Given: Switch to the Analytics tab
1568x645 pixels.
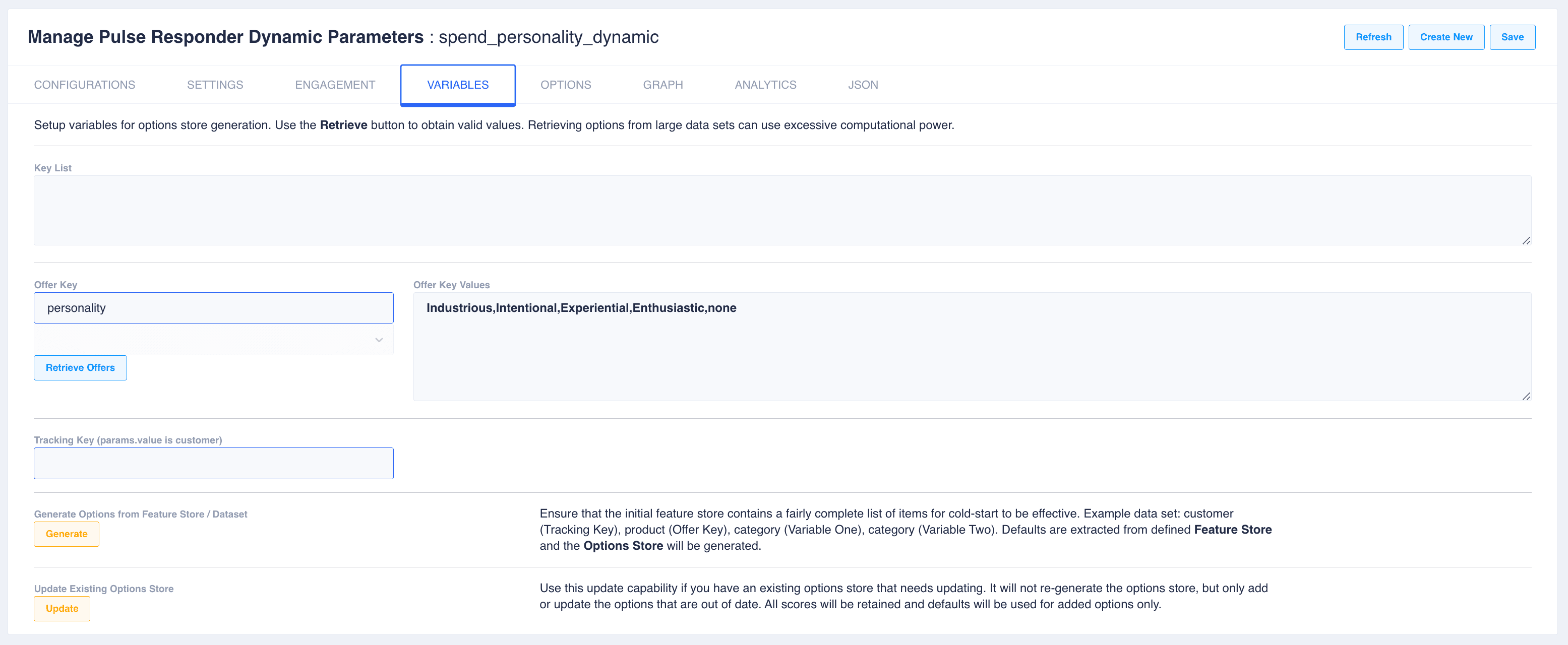Looking at the screenshot, I should [x=765, y=85].
